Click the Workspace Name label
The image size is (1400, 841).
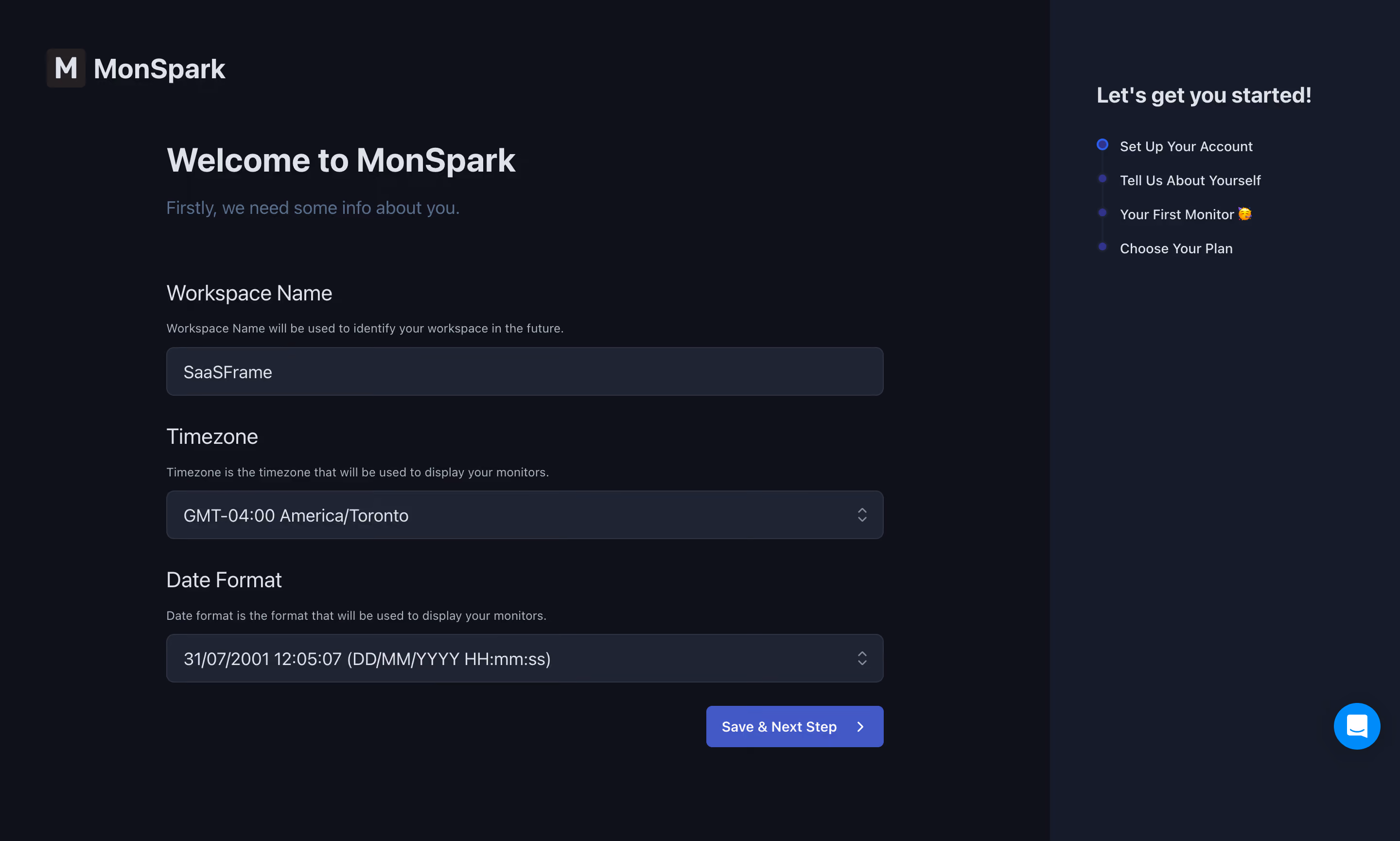(x=249, y=293)
